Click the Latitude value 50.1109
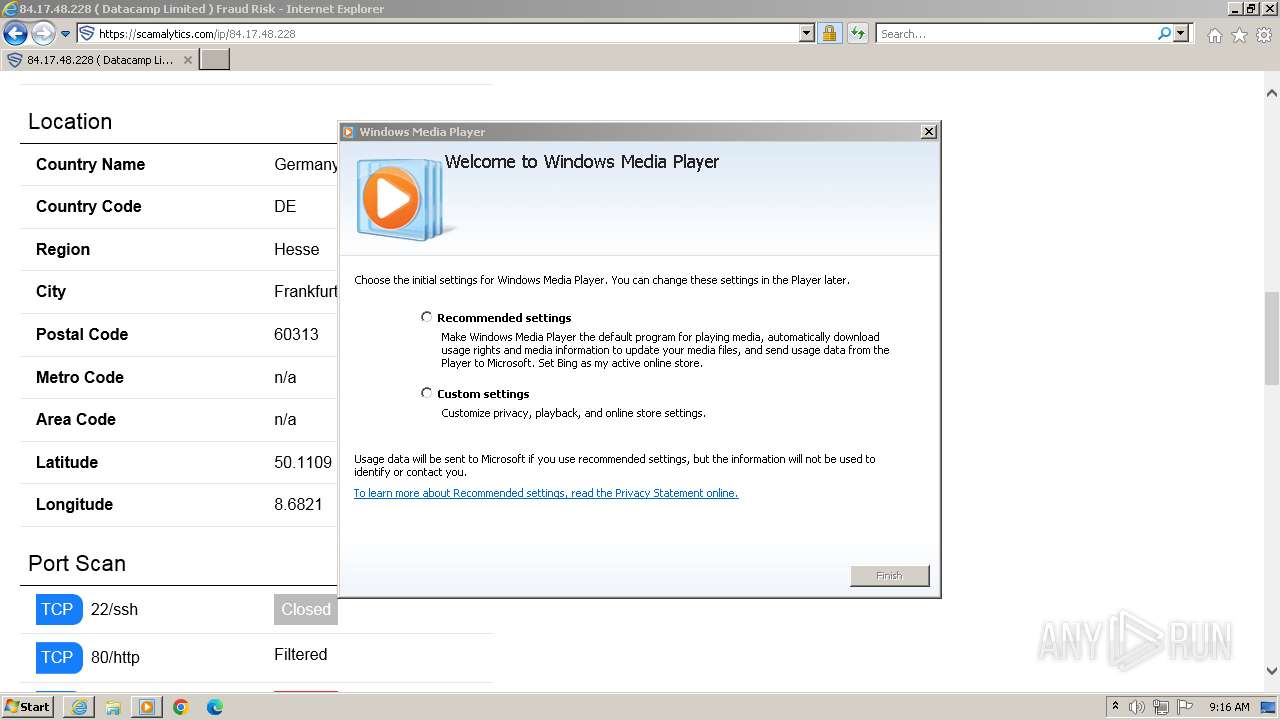 pos(303,462)
